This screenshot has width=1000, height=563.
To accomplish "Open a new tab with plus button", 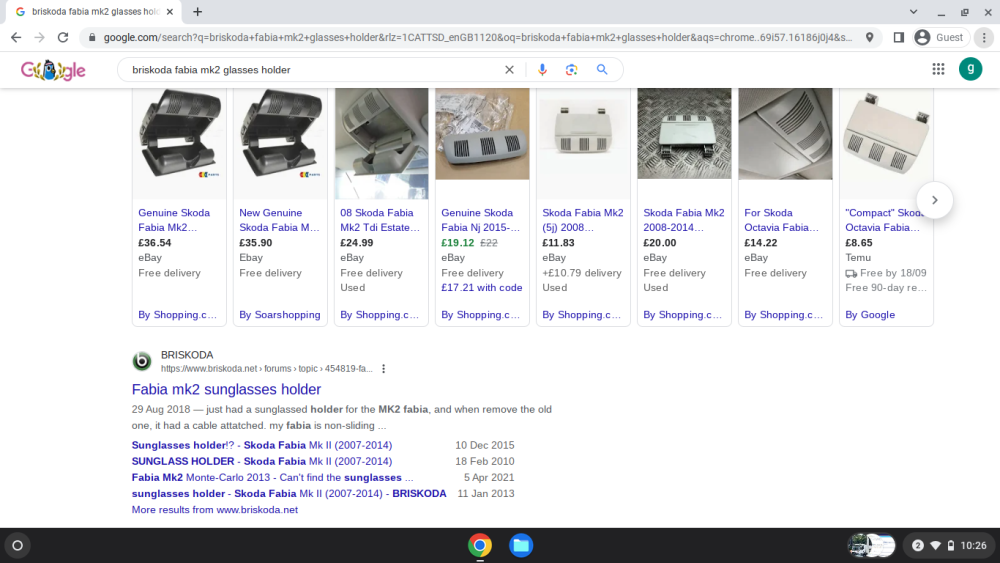I will pyautogui.click(x=198, y=11).
